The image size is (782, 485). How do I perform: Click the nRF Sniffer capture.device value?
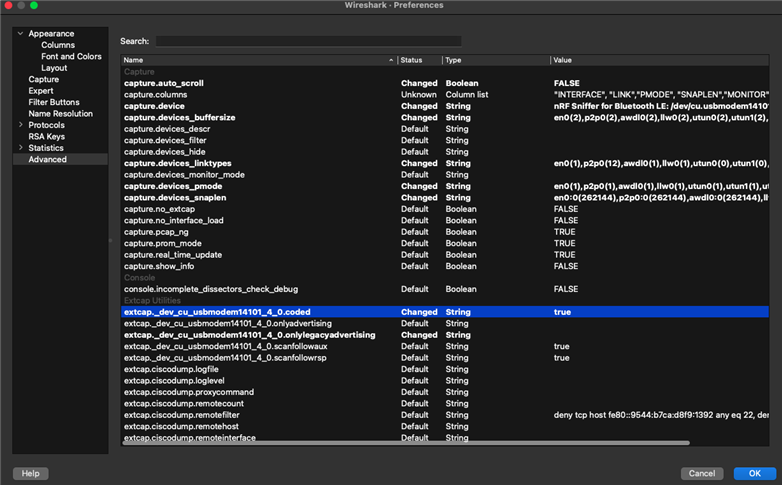[661, 106]
